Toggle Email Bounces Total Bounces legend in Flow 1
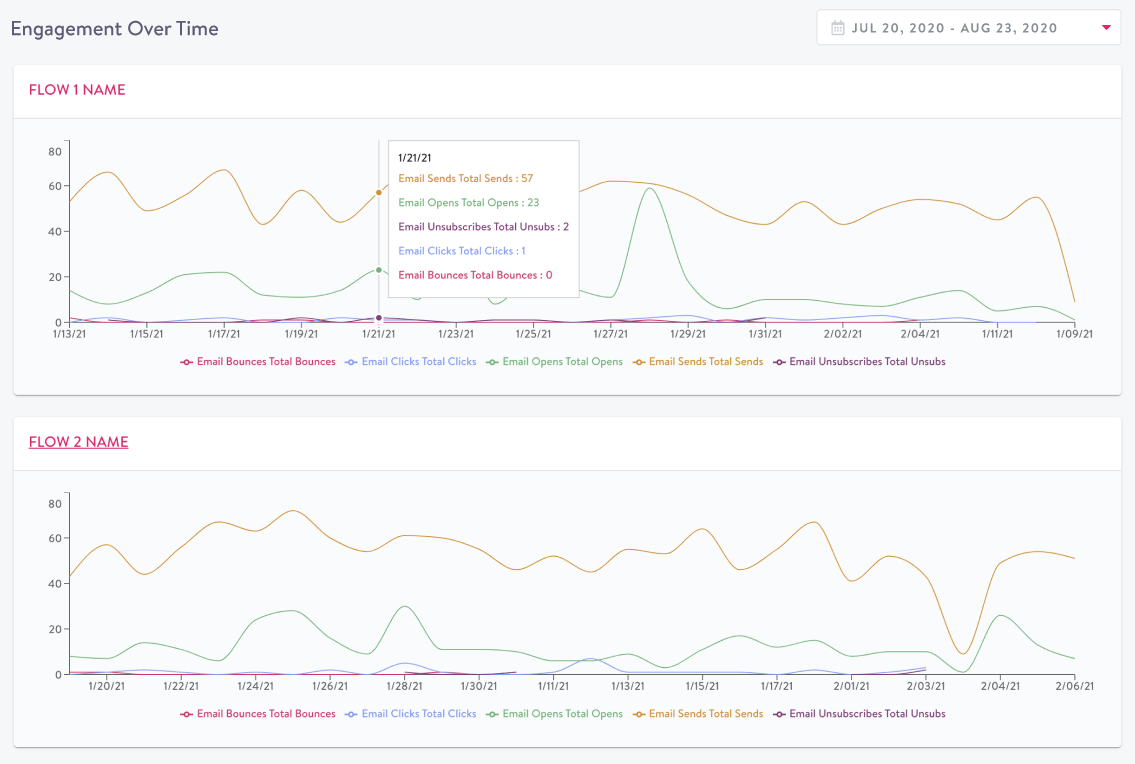Viewport: 1135px width, 764px height. [258, 361]
